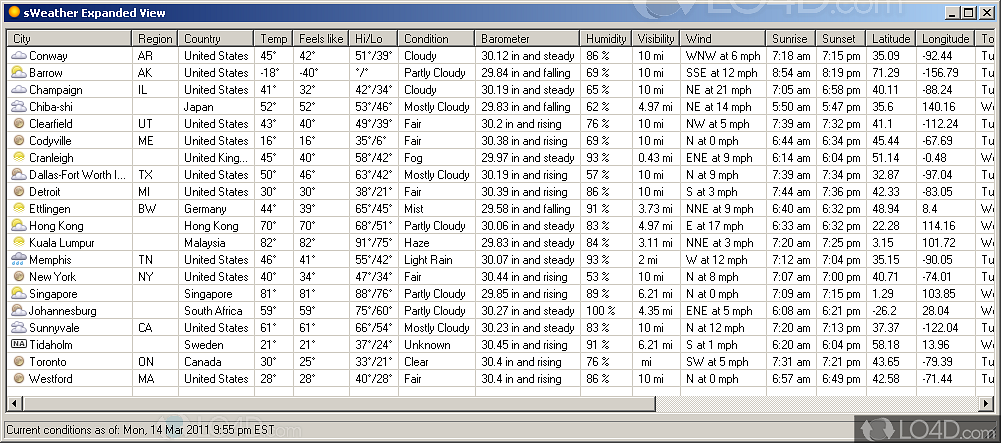
Task: Click the Sunrise column header
Action: coord(791,38)
